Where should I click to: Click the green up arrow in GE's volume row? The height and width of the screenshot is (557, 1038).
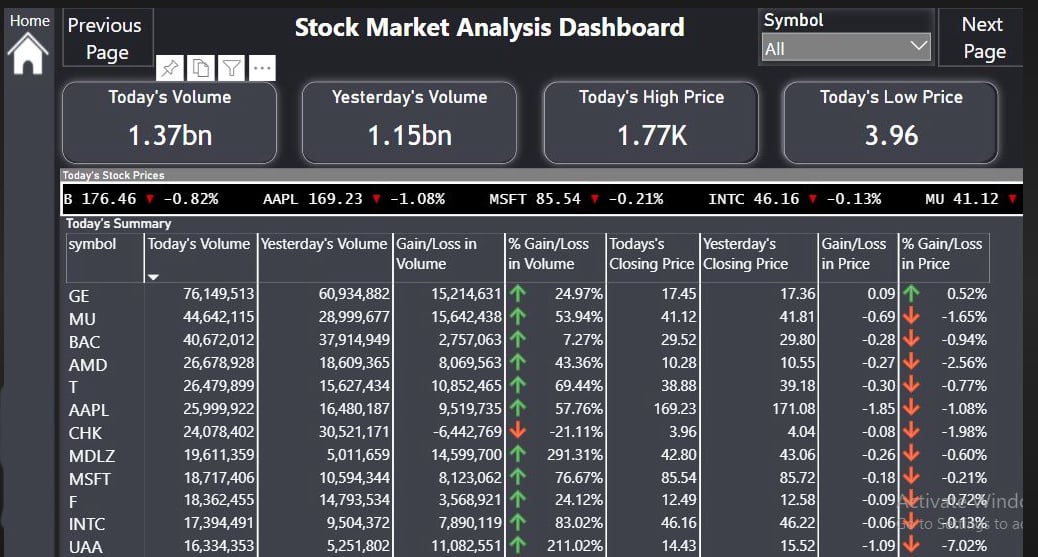(x=517, y=294)
